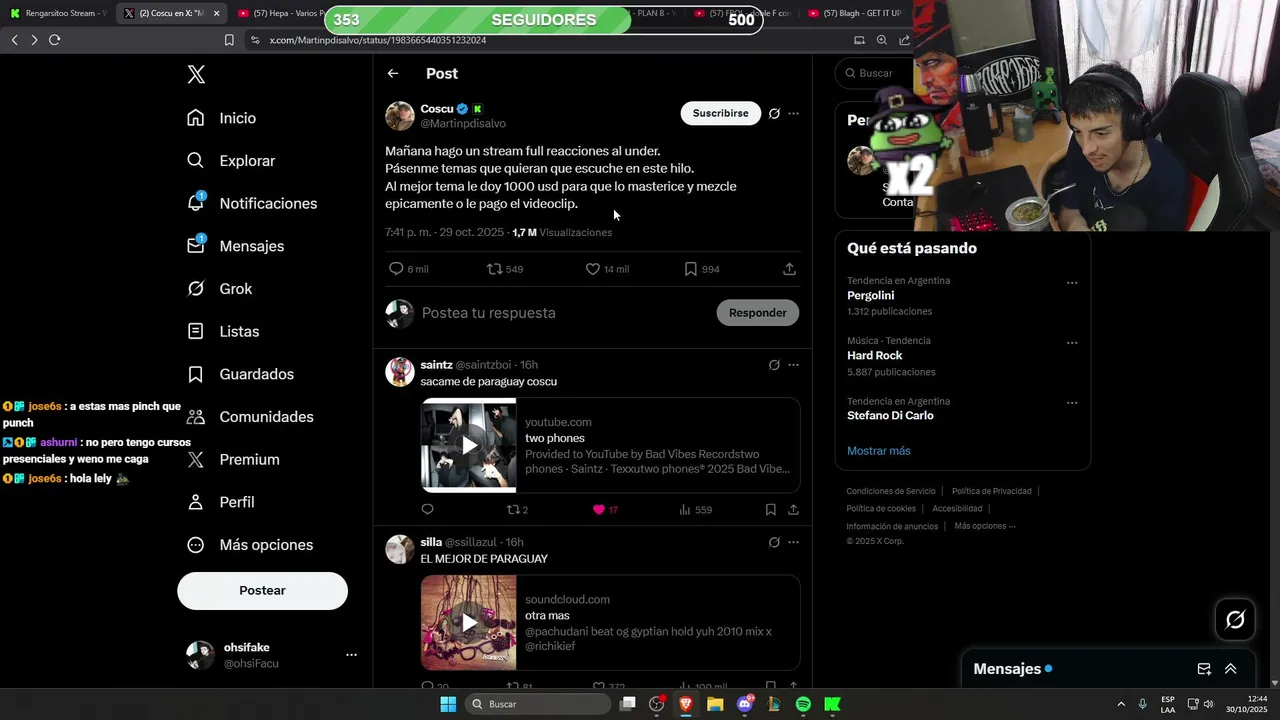Open Mensajes in sidebar
This screenshot has height=720, width=1280.
pos(236,246)
